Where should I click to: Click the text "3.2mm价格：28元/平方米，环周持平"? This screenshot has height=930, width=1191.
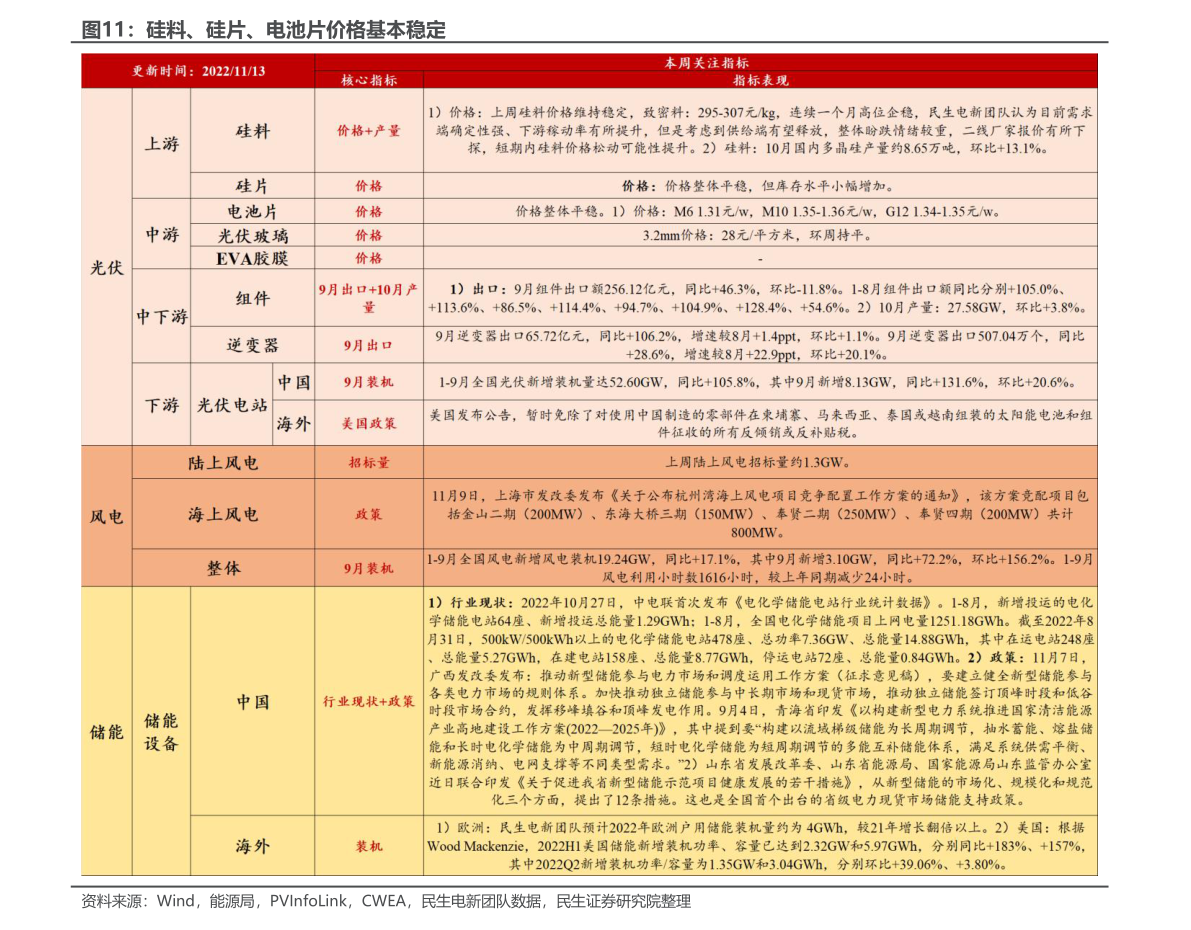coord(760,236)
